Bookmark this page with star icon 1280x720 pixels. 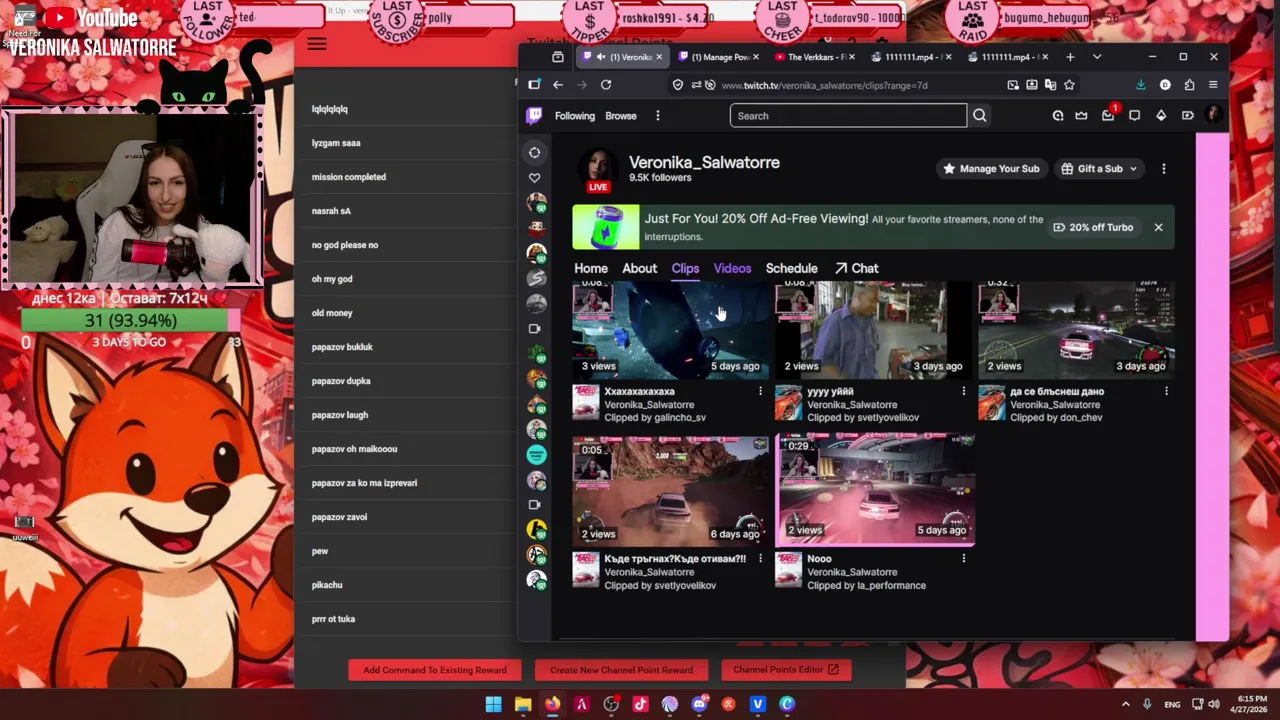point(1069,85)
